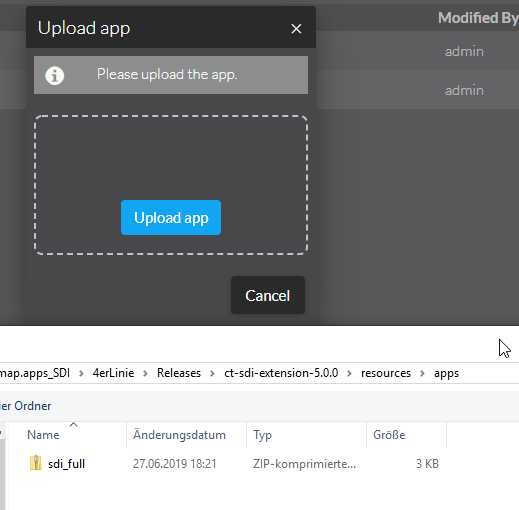
Task: Click the Upload app dialog title
Action: [84, 28]
